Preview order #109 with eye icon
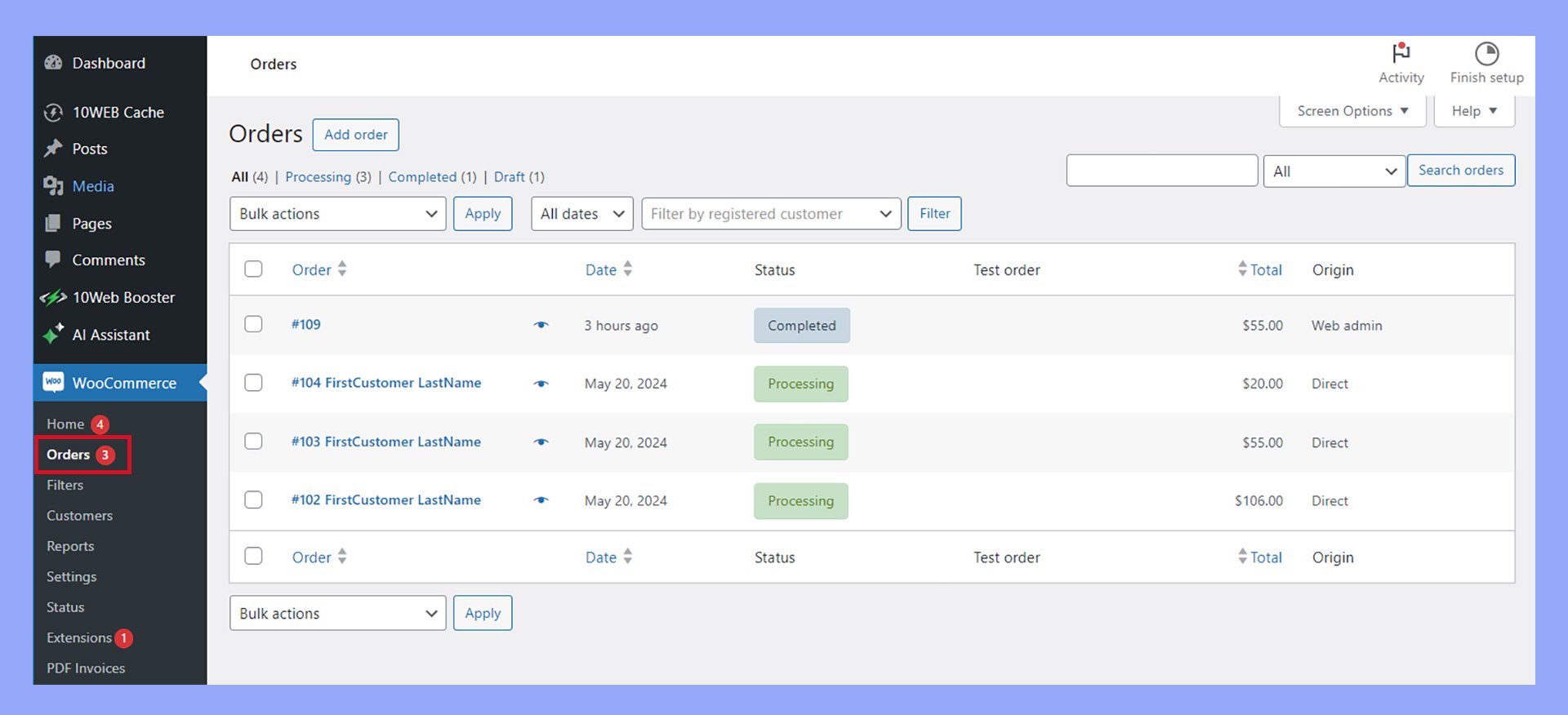 (541, 325)
